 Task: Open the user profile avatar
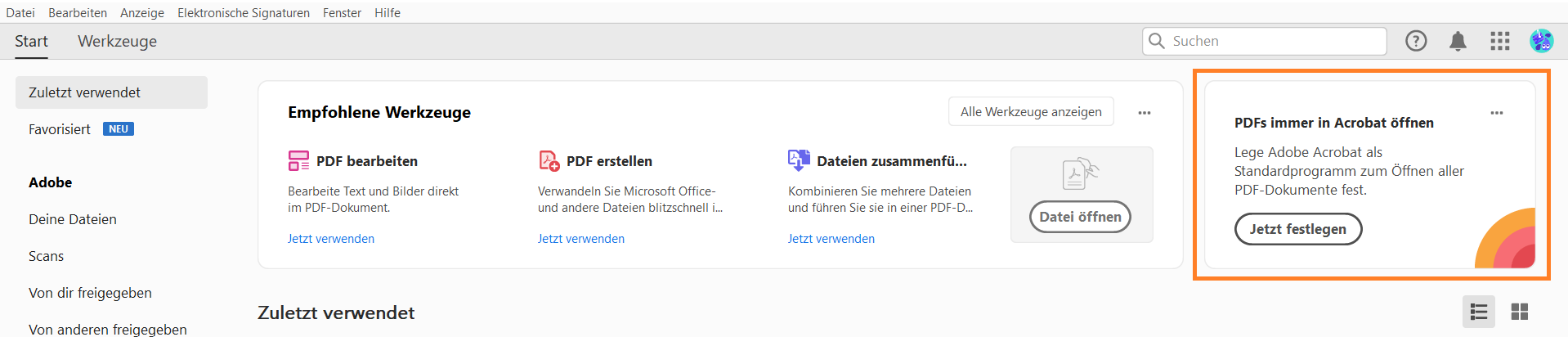pos(1541,41)
